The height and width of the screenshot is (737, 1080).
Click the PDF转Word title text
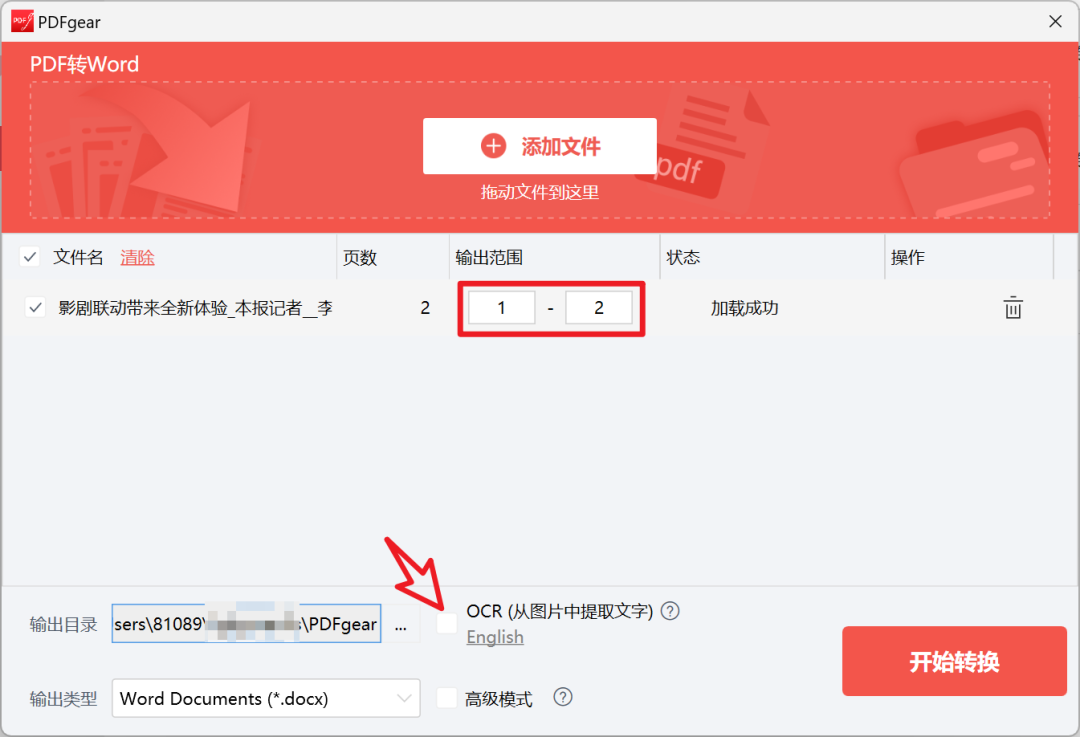84,64
